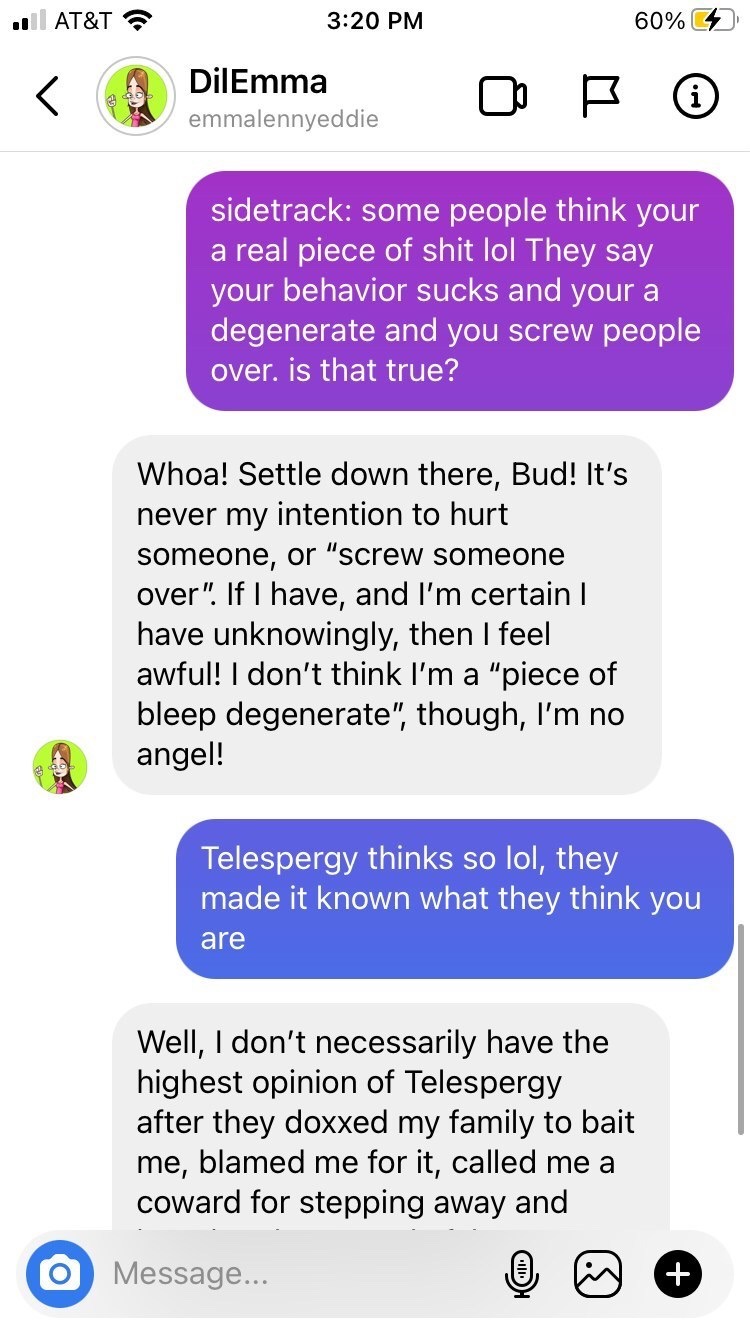The width and height of the screenshot is (750, 1334).
Task: Select the purple "sidetrack" sent message bubble
Action: [x=460, y=291]
